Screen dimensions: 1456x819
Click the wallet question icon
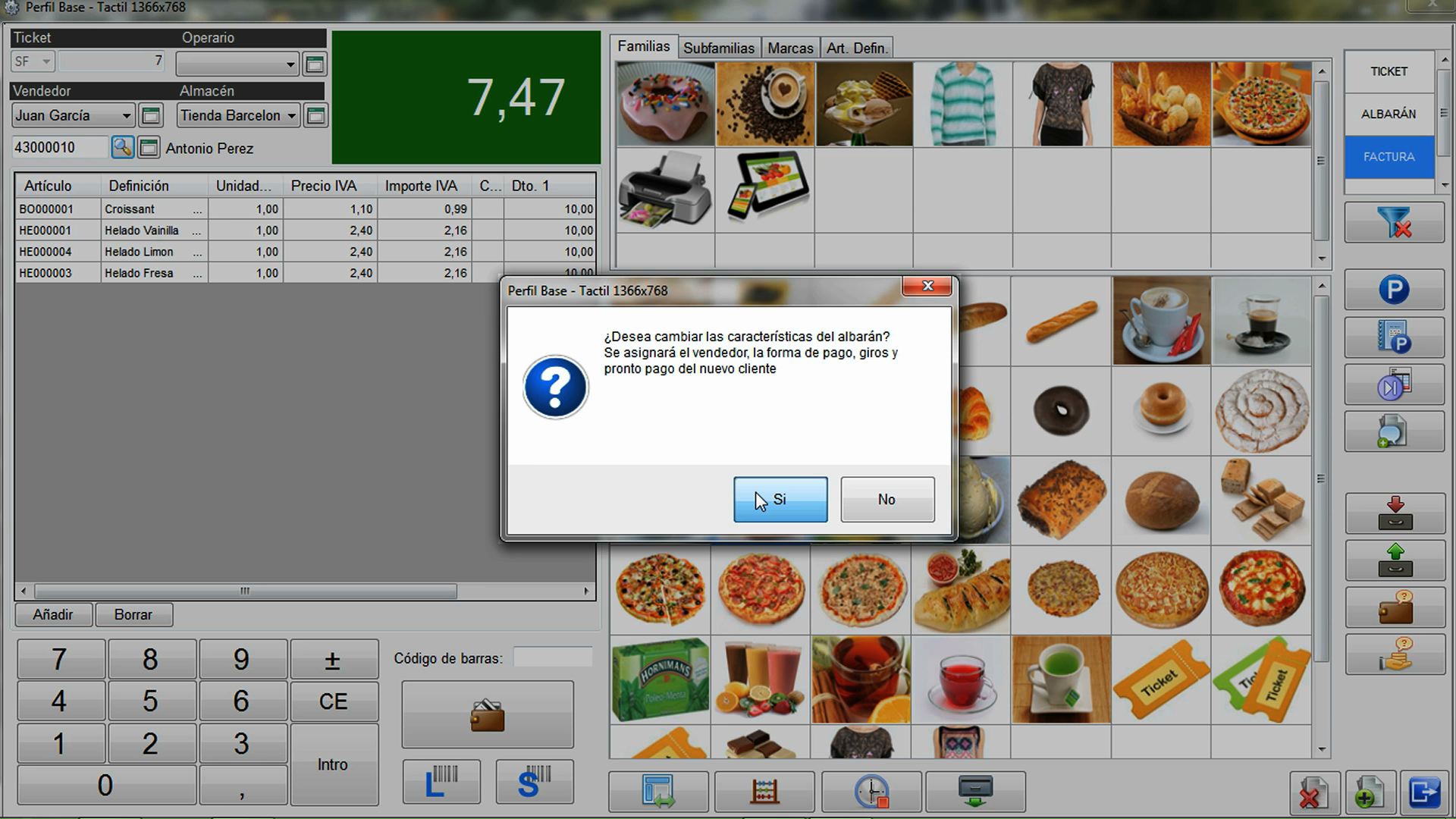coord(1395,607)
